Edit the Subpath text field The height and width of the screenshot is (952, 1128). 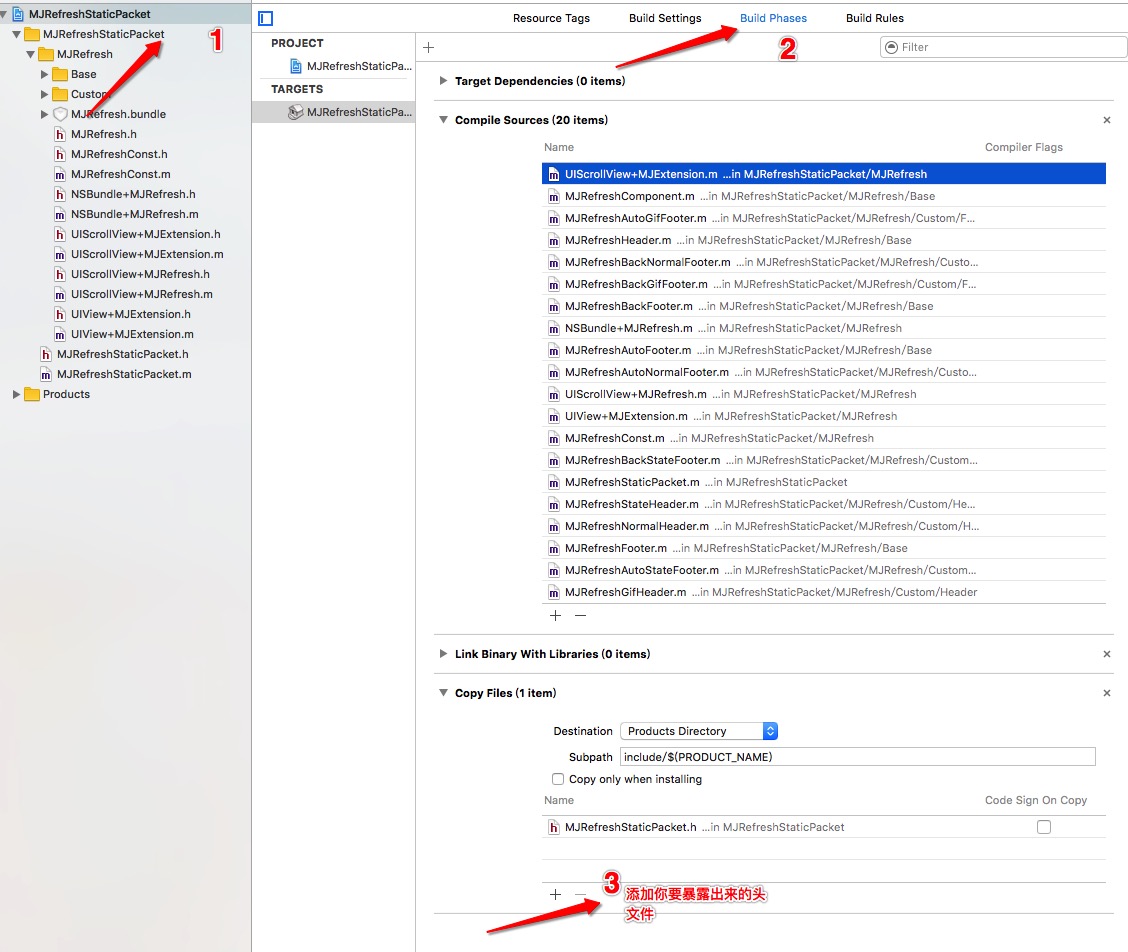pos(858,757)
